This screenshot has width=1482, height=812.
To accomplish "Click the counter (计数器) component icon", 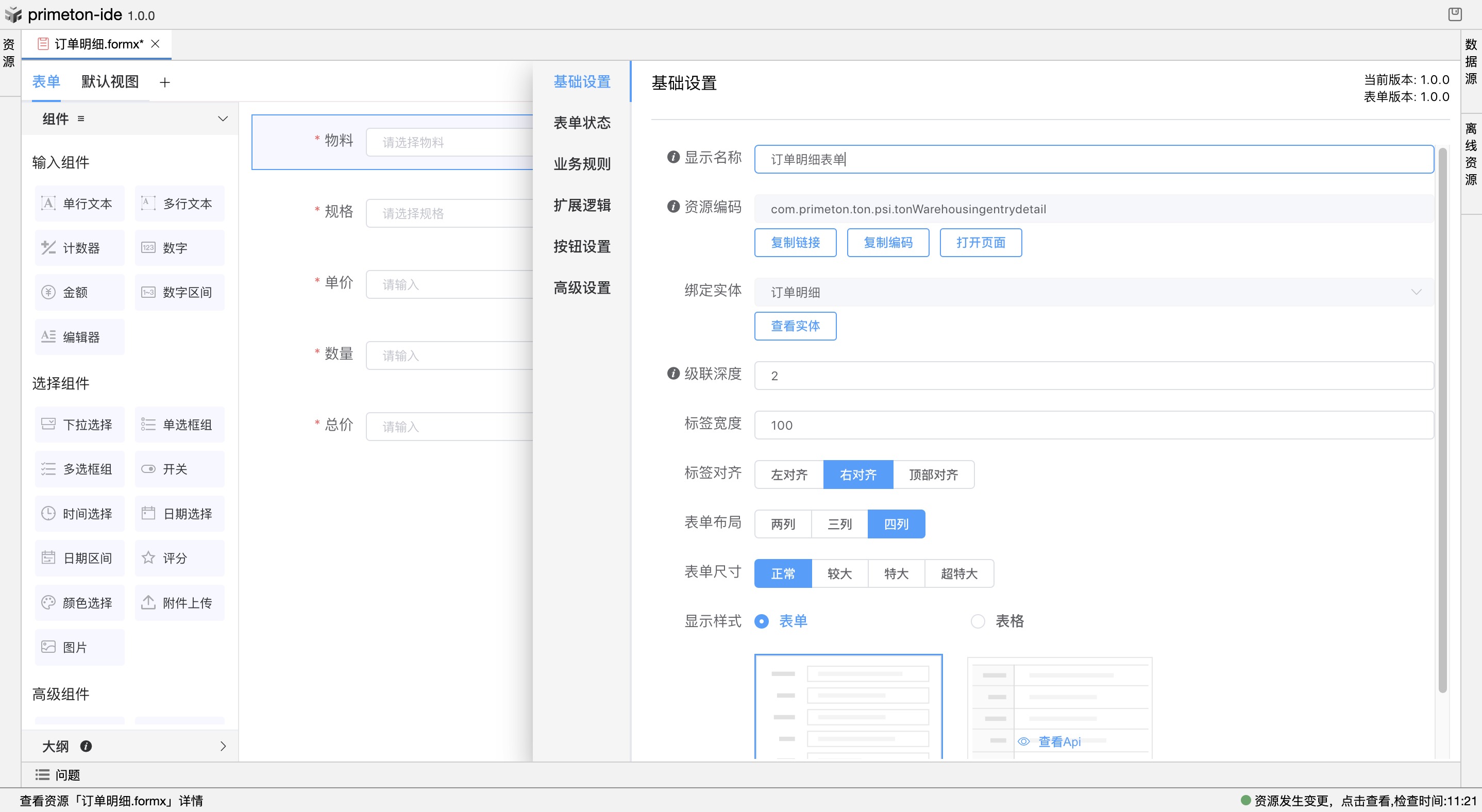I will (48, 248).
